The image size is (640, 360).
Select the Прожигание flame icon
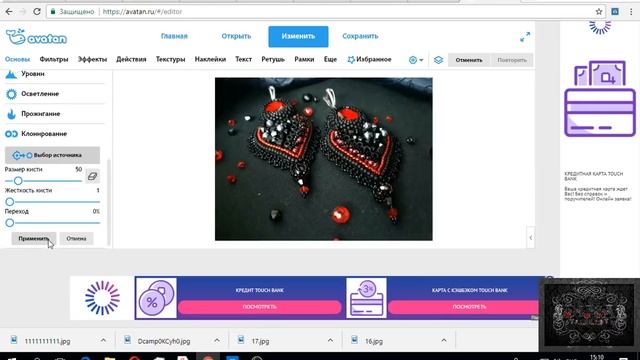tap(11, 114)
